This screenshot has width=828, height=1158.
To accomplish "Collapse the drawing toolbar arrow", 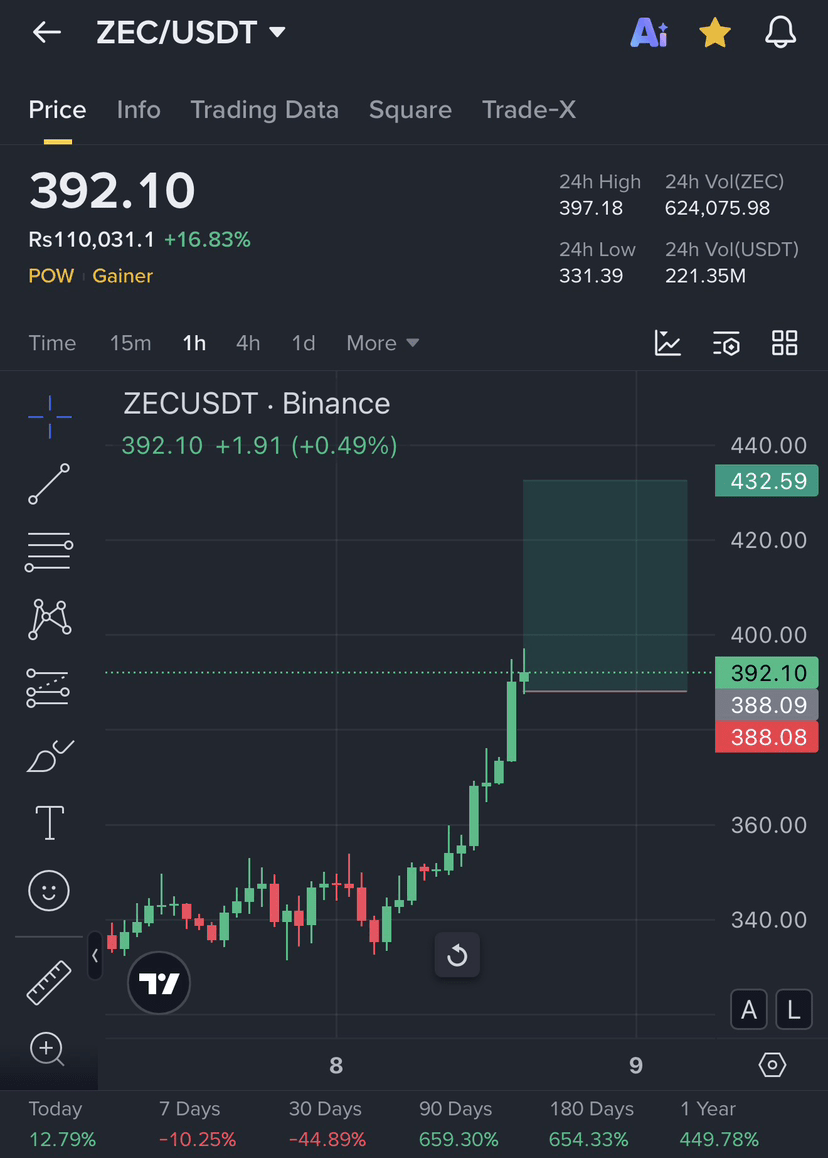I will [x=95, y=956].
